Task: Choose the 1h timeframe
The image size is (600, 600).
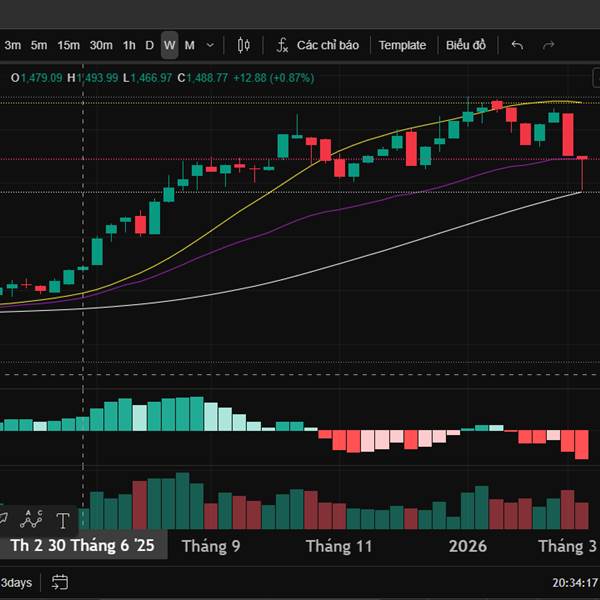Action: [x=129, y=45]
